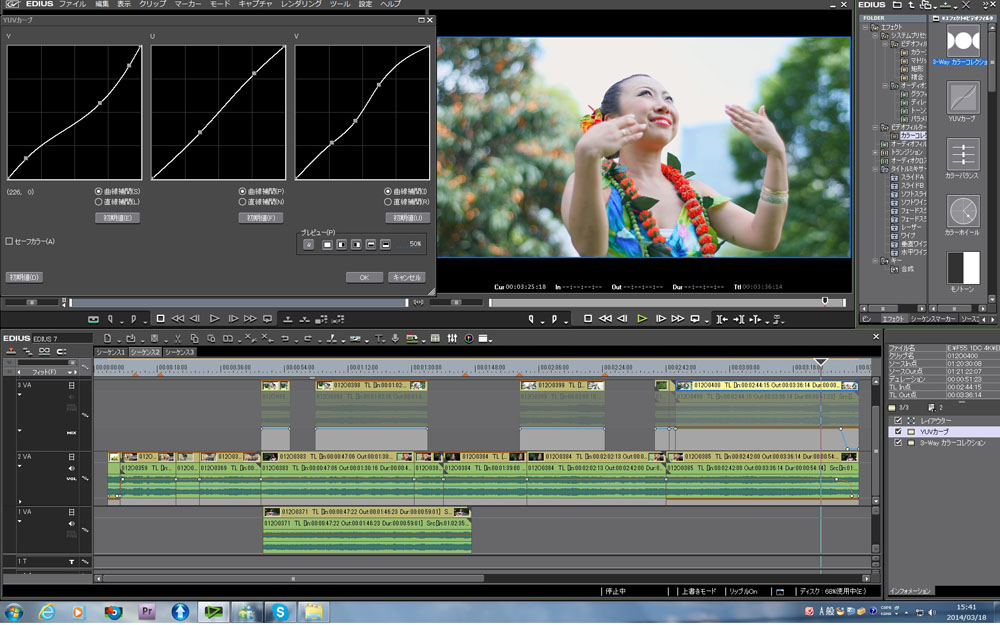This screenshot has height=625, width=1000.
Task: Open the エフェクト palette tab
Action: [x=893, y=319]
